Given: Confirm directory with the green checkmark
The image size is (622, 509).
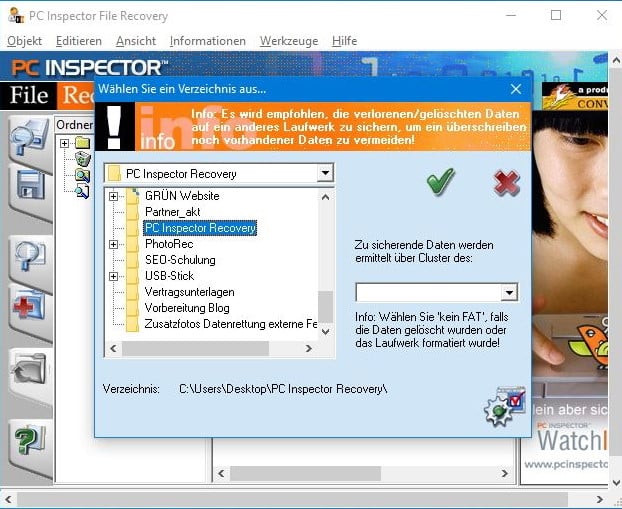Looking at the screenshot, I should click(440, 181).
